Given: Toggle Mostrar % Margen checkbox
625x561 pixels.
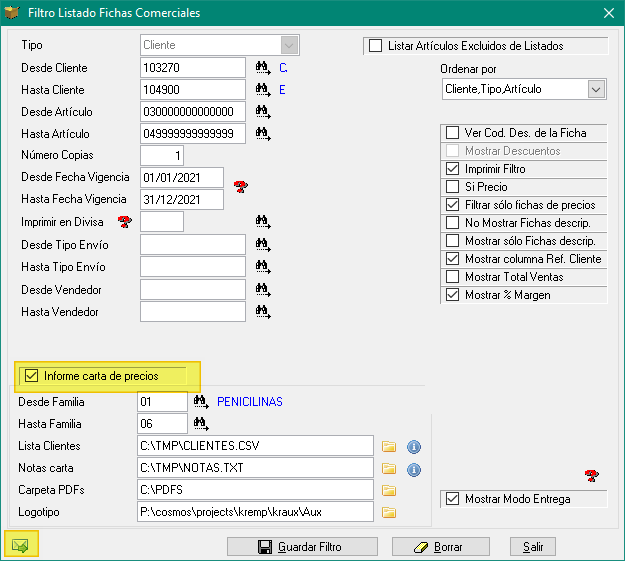Looking at the screenshot, I should pyautogui.click(x=452, y=295).
